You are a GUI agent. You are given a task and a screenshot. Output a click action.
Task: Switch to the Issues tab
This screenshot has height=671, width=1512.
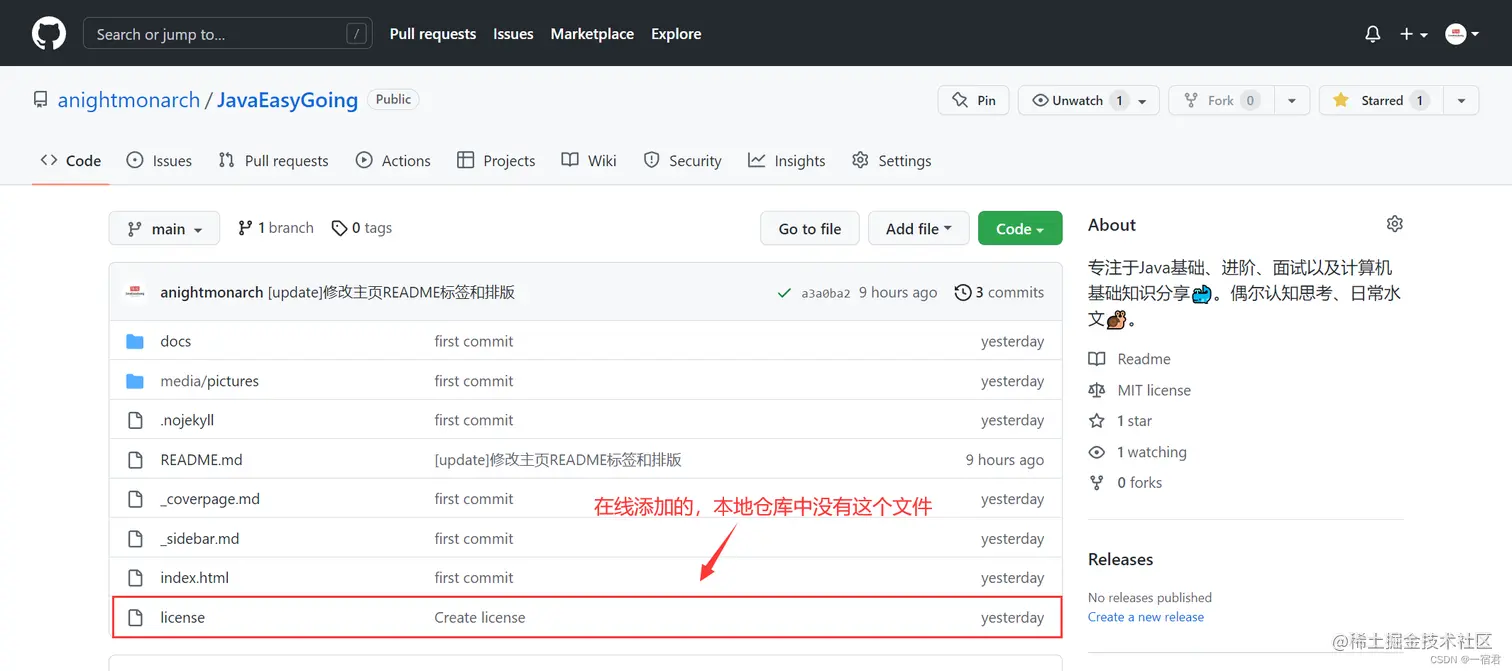(x=159, y=160)
